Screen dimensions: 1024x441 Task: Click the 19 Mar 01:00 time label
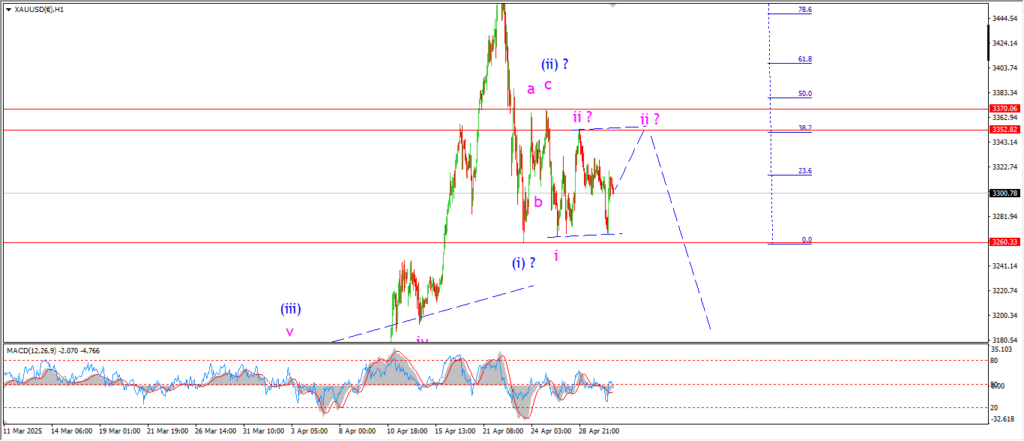tap(118, 432)
